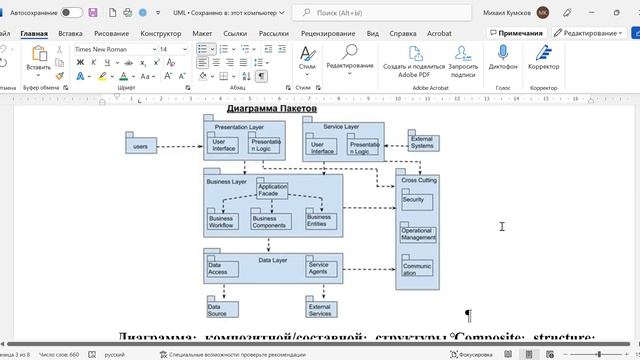
Task: Open the Рецензирование tab
Action: (328, 33)
